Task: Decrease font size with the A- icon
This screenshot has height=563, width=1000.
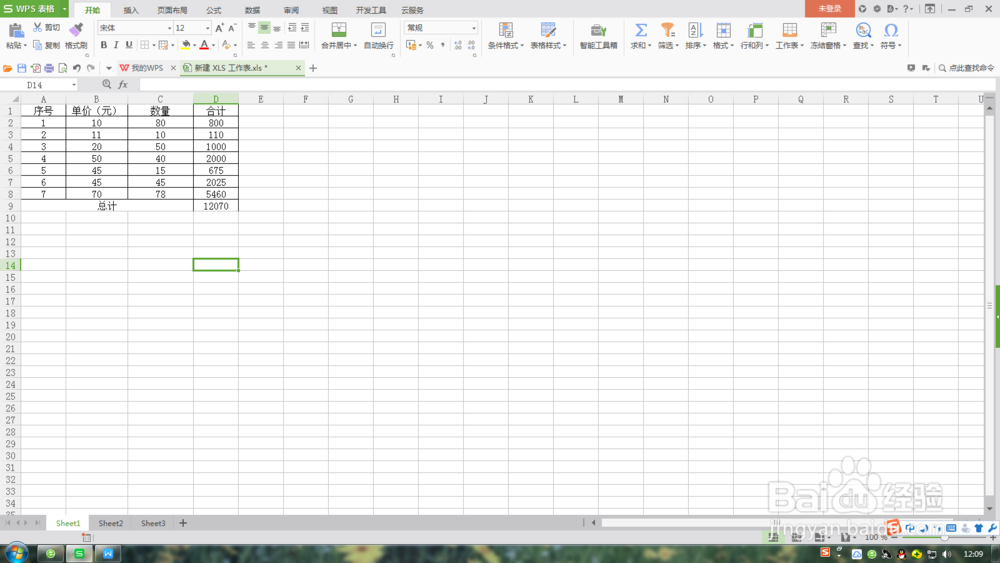Action: click(x=232, y=28)
